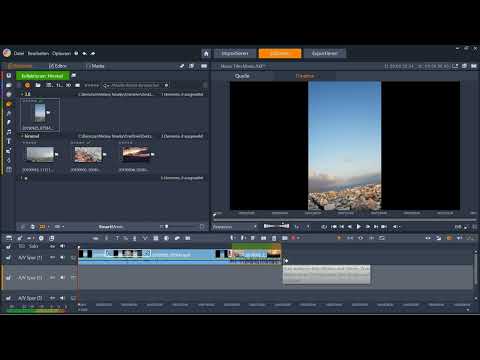Viewport: 480px width, 360px height.
Task: Select the rocky terrain clip thumbnail
Action: click(x=88, y=155)
